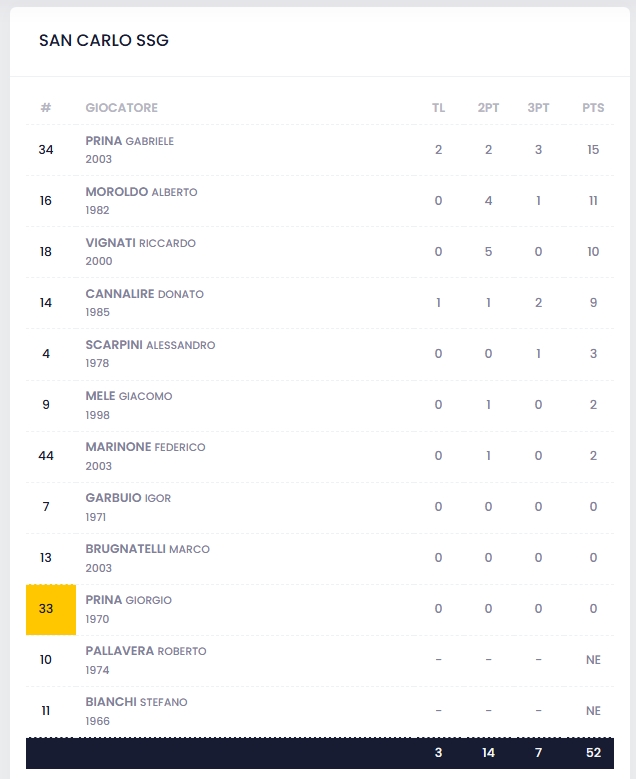
Task: Open Brugnatelli Marco player link
Action: [x=147, y=549]
